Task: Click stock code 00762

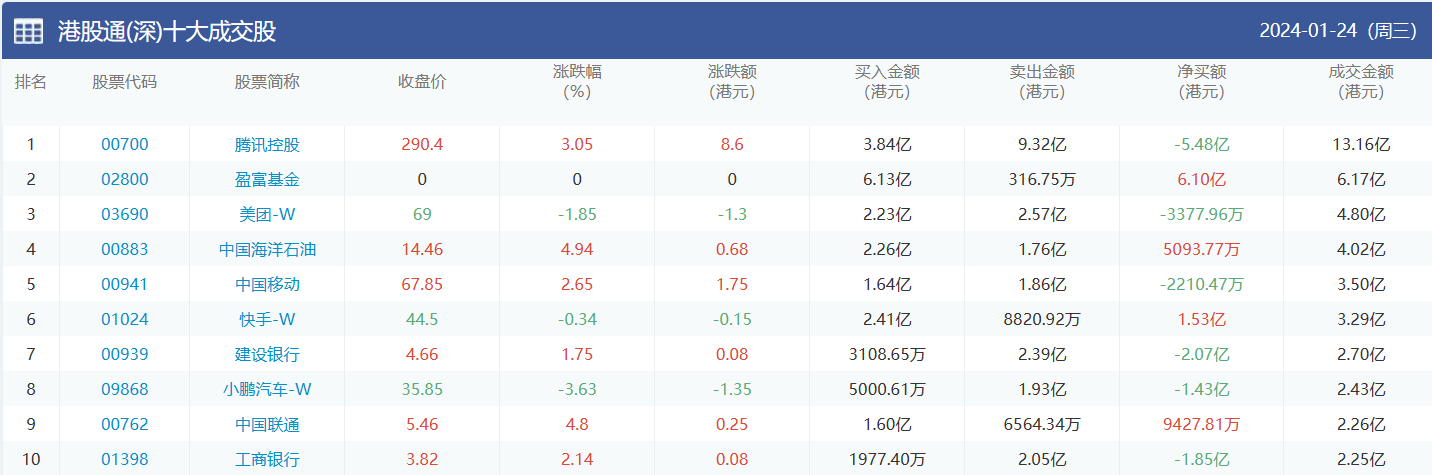Action: pos(124,425)
